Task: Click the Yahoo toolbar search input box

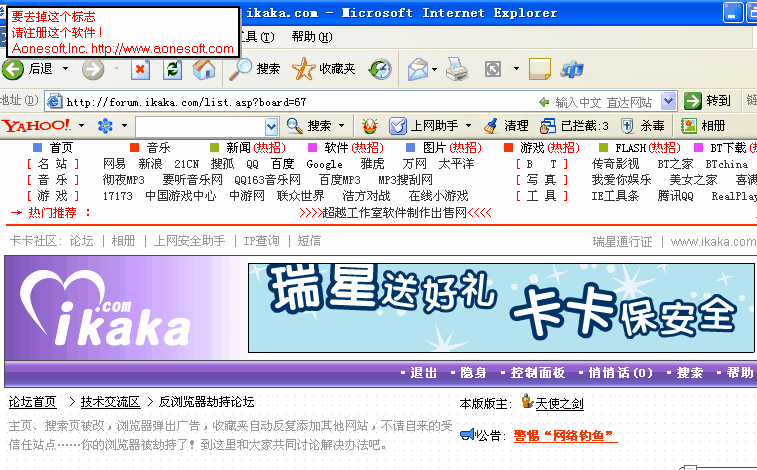Action: point(200,127)
